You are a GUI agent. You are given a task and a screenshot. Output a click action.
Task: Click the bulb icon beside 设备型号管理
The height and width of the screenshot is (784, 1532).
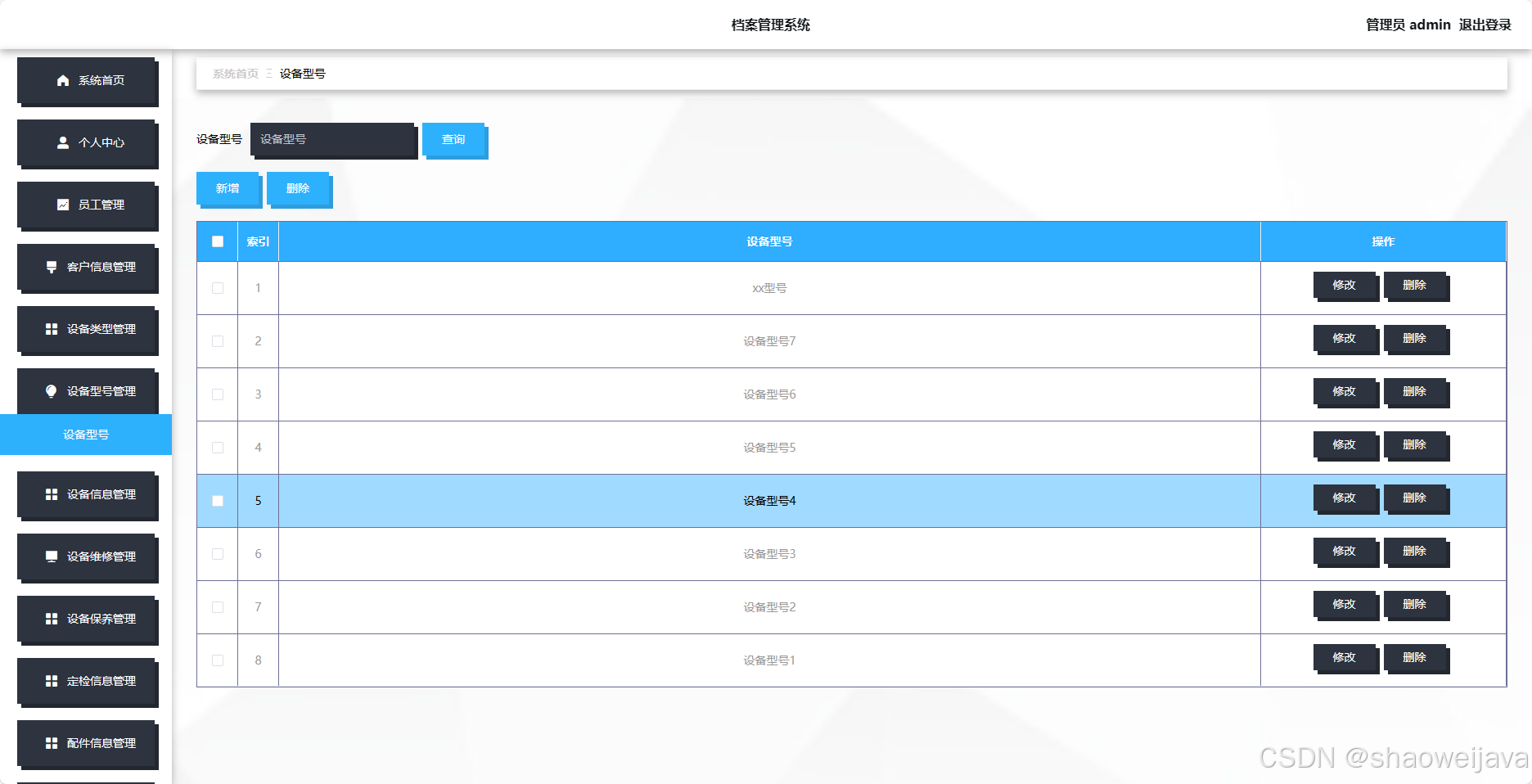(x=52, y=391)
